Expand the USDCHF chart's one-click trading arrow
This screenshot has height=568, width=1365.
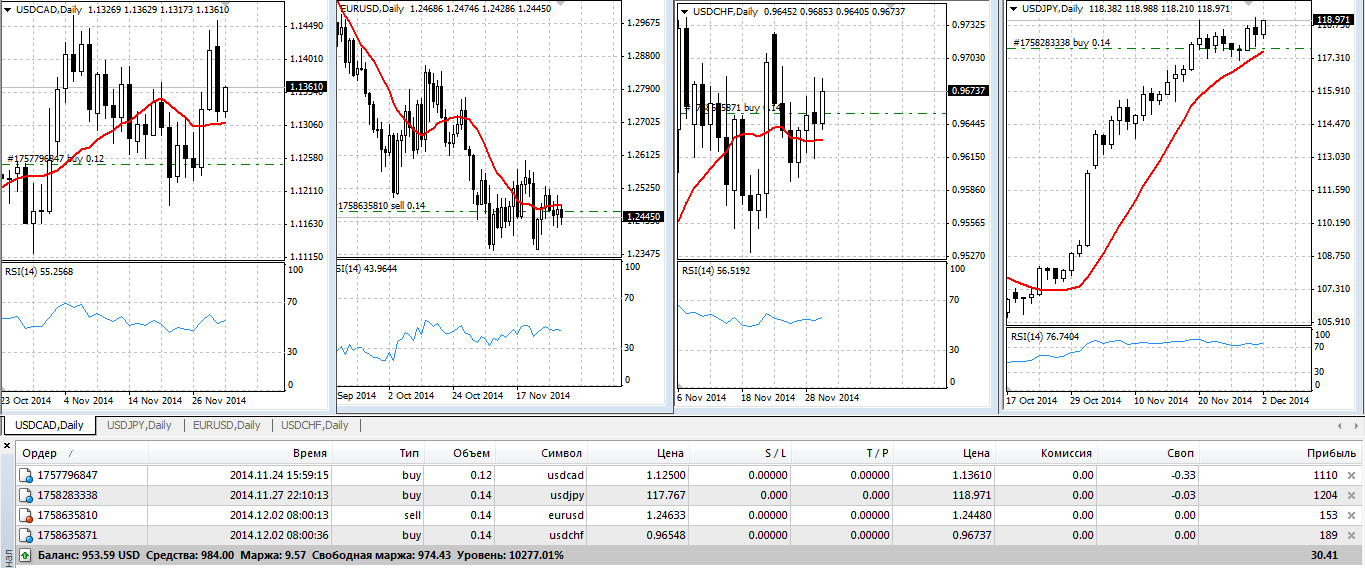pyautogui.click(x=685, y=12)
